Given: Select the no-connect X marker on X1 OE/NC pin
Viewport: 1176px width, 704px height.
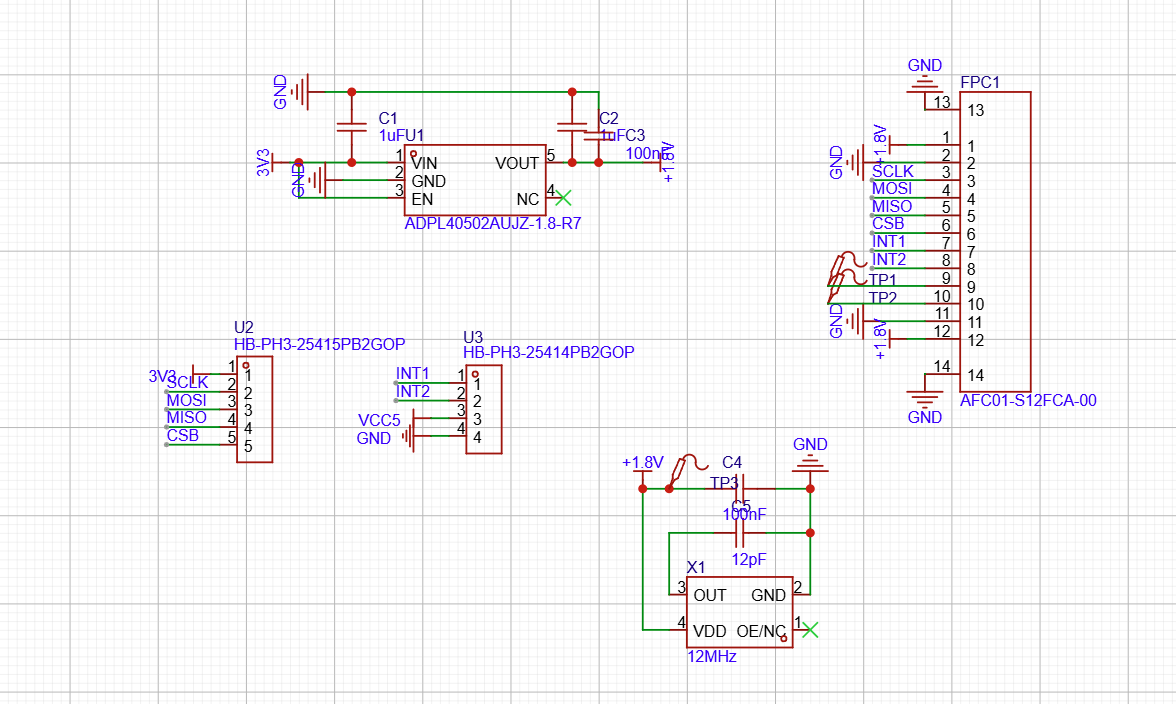Looking at the screenshot, I should coord(810,629).
